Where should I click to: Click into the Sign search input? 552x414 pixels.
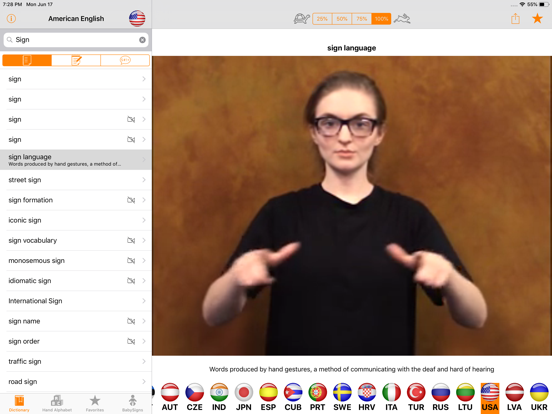pos(76,40)
